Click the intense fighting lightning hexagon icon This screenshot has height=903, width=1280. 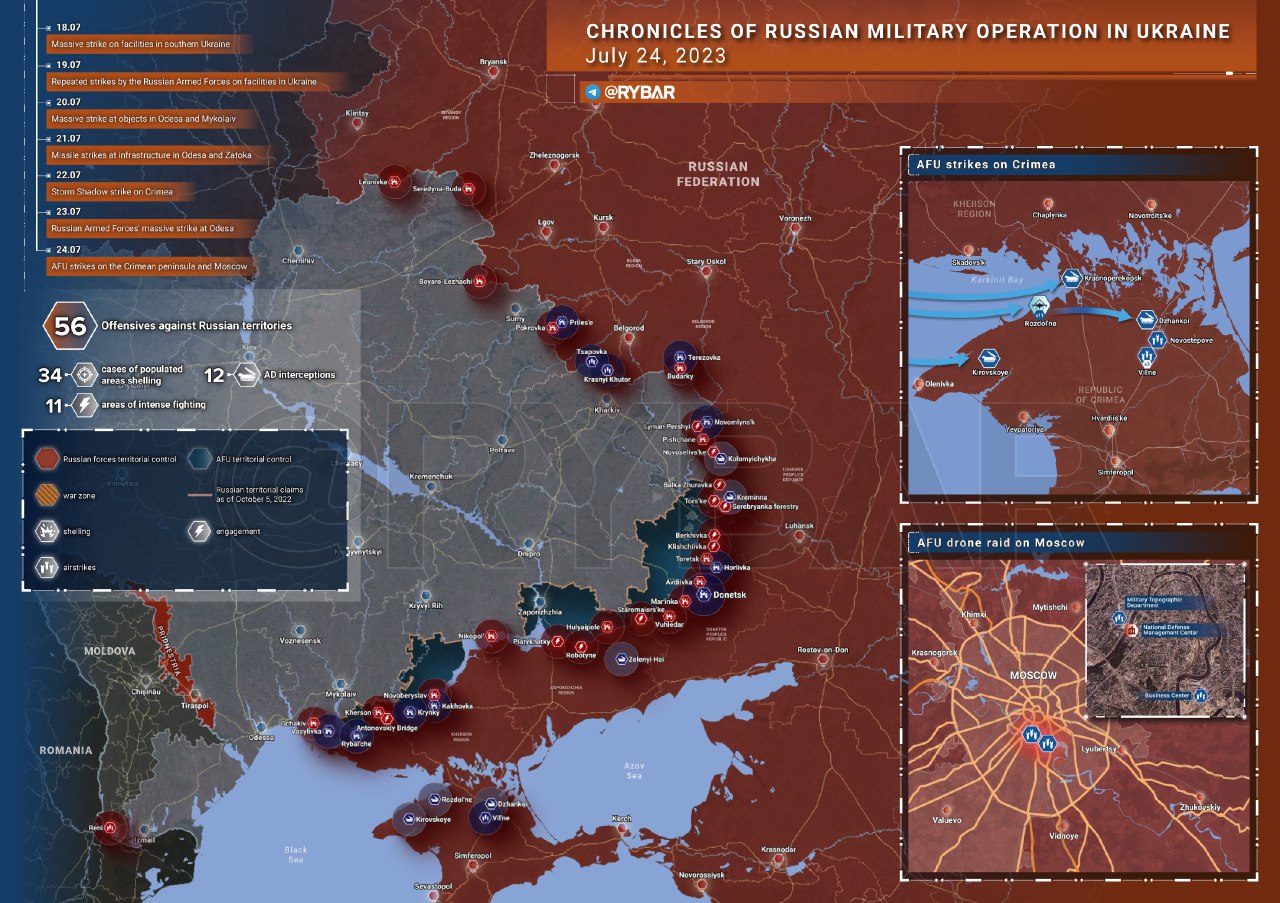(85, 405)
